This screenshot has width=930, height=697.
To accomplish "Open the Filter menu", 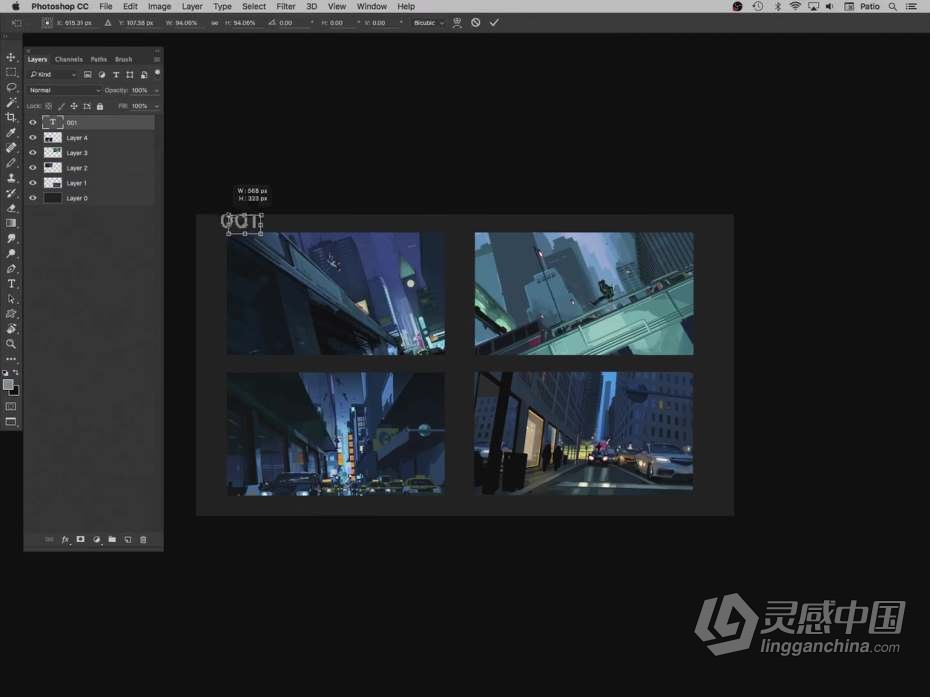I will point(286,6).
